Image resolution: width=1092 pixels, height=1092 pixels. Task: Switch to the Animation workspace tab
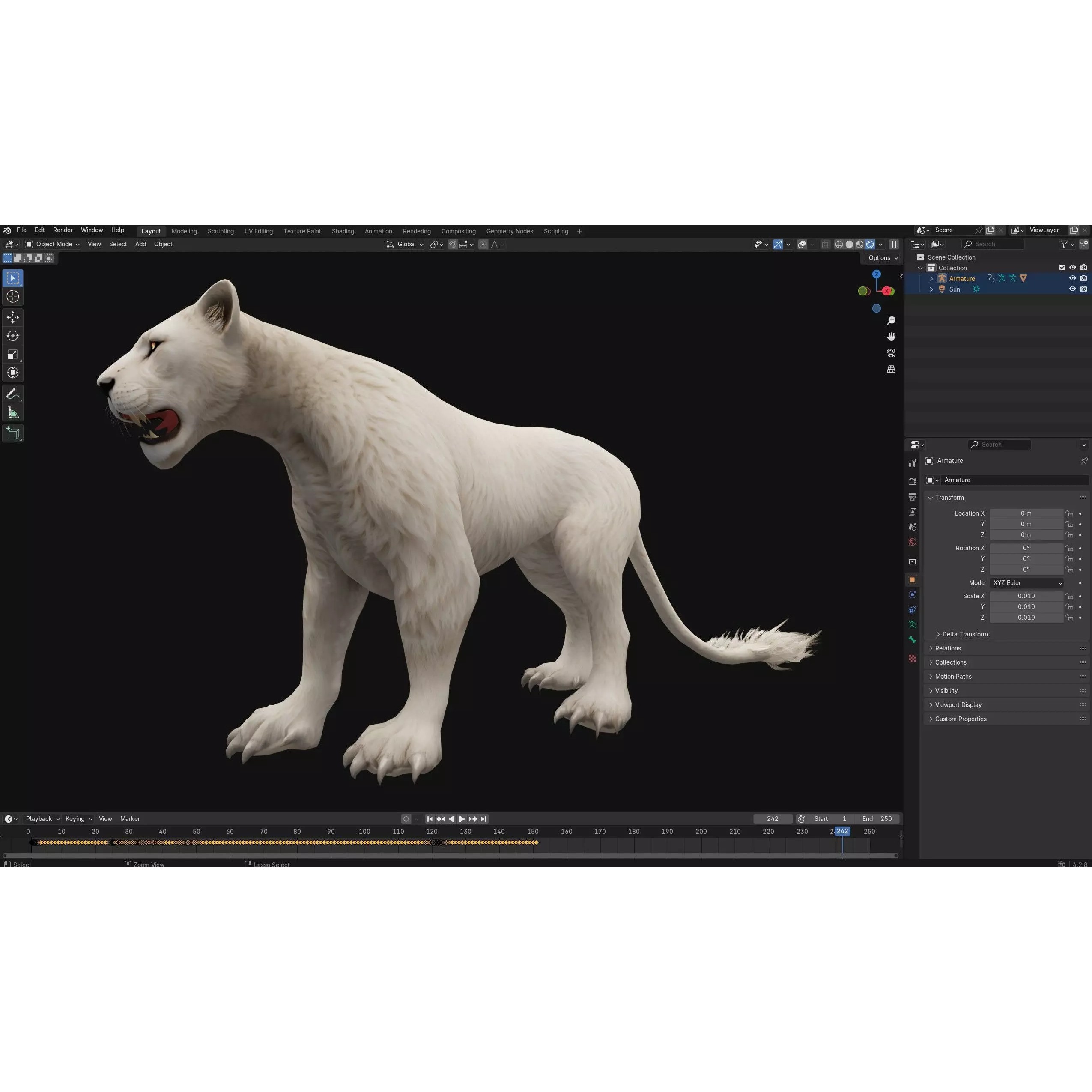point(378,231)
